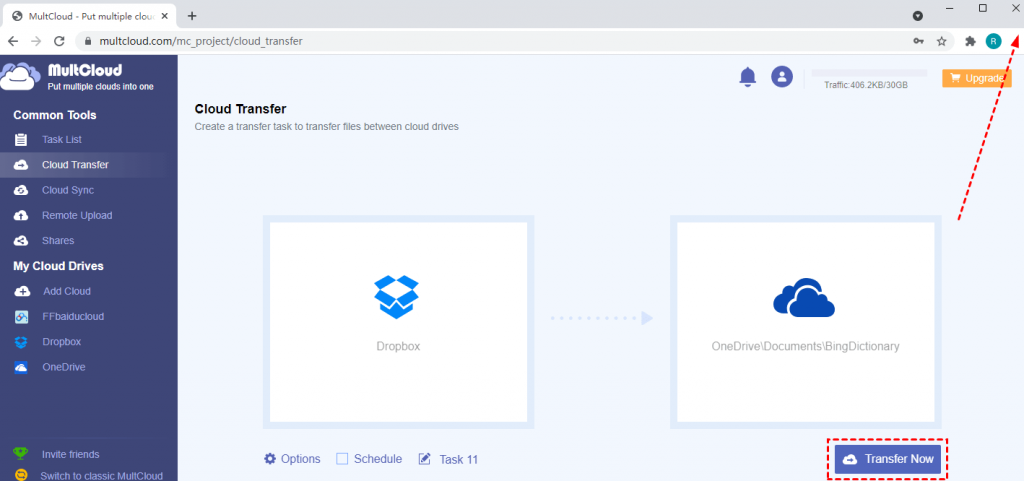Click Add Cloud link
Image resolution: width=1024 pixels, height=481 pixels.
(x=67, y=292)
